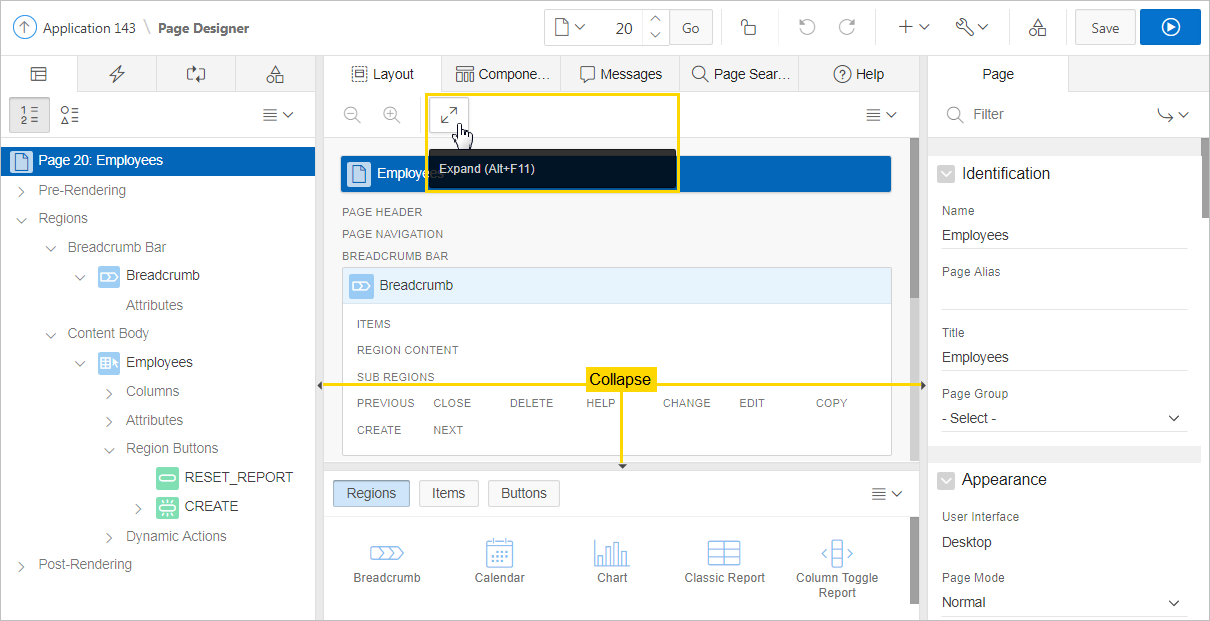Screen dimensions: 1210x621
Task: Select the Items gallery button
Action: coord(448,493)
